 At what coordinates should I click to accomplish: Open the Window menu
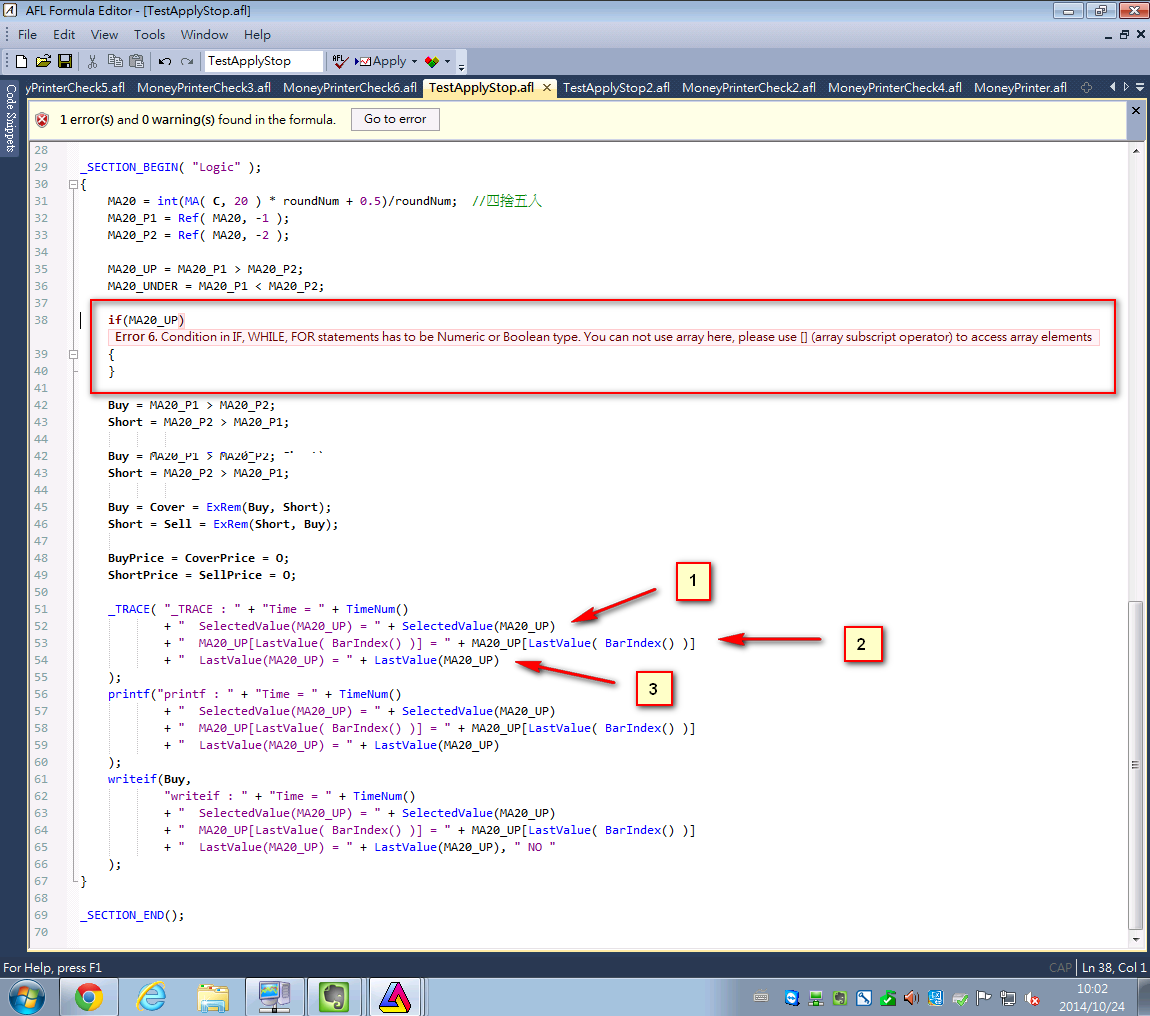[205, 34]
